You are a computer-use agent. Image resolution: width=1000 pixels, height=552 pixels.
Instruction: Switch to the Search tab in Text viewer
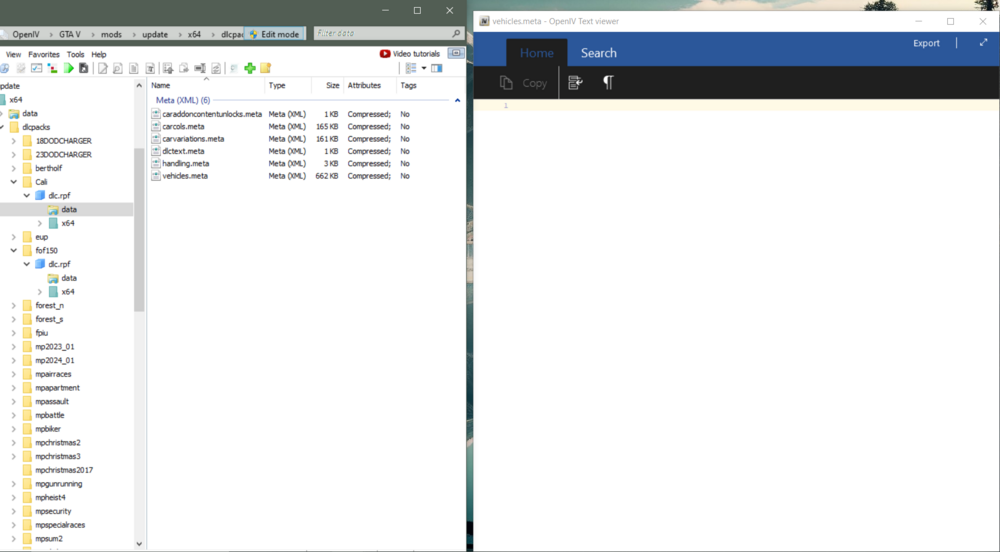(598, 53)
